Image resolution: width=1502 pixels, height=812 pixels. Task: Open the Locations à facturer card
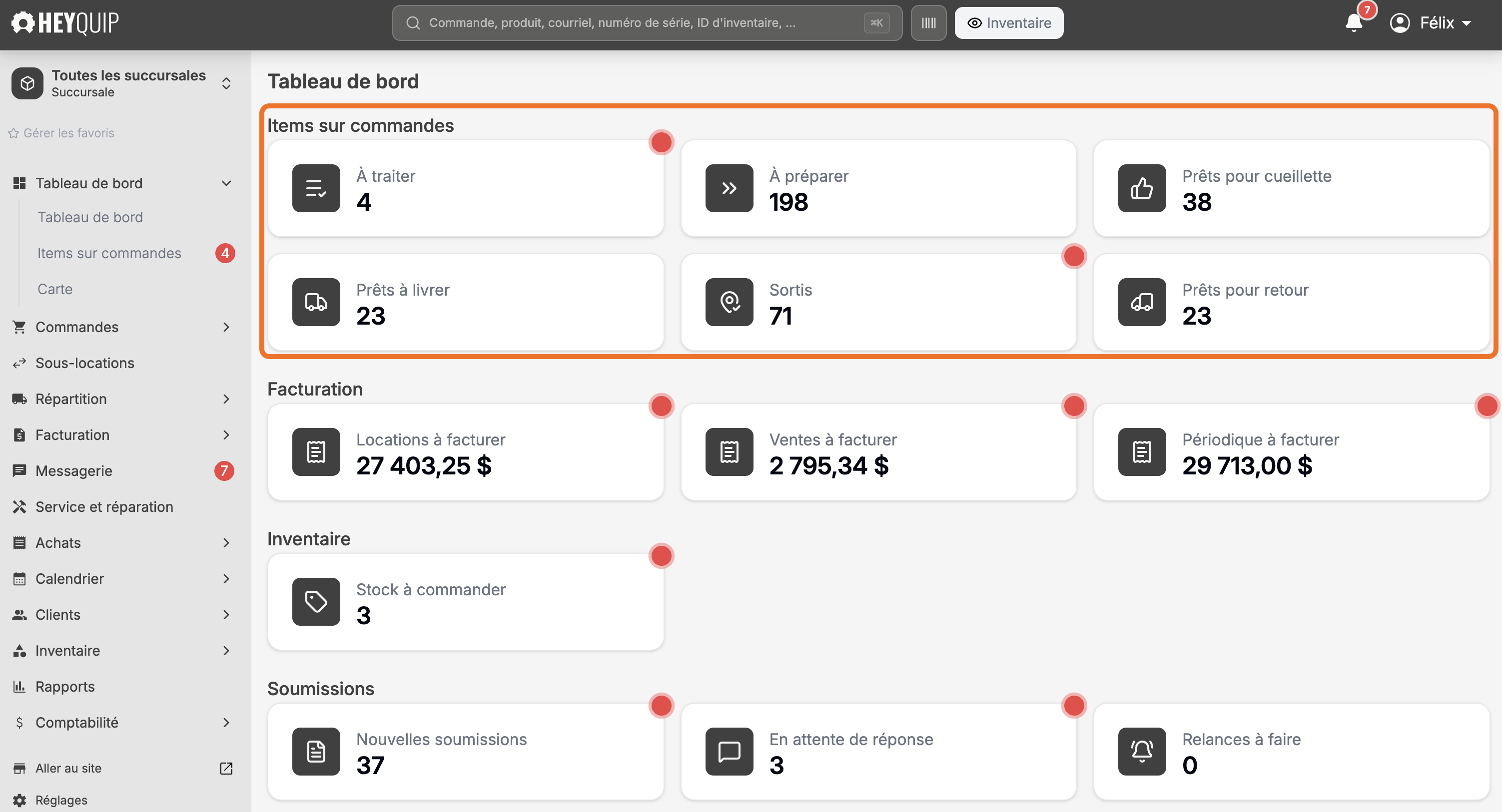click(465, 452)
